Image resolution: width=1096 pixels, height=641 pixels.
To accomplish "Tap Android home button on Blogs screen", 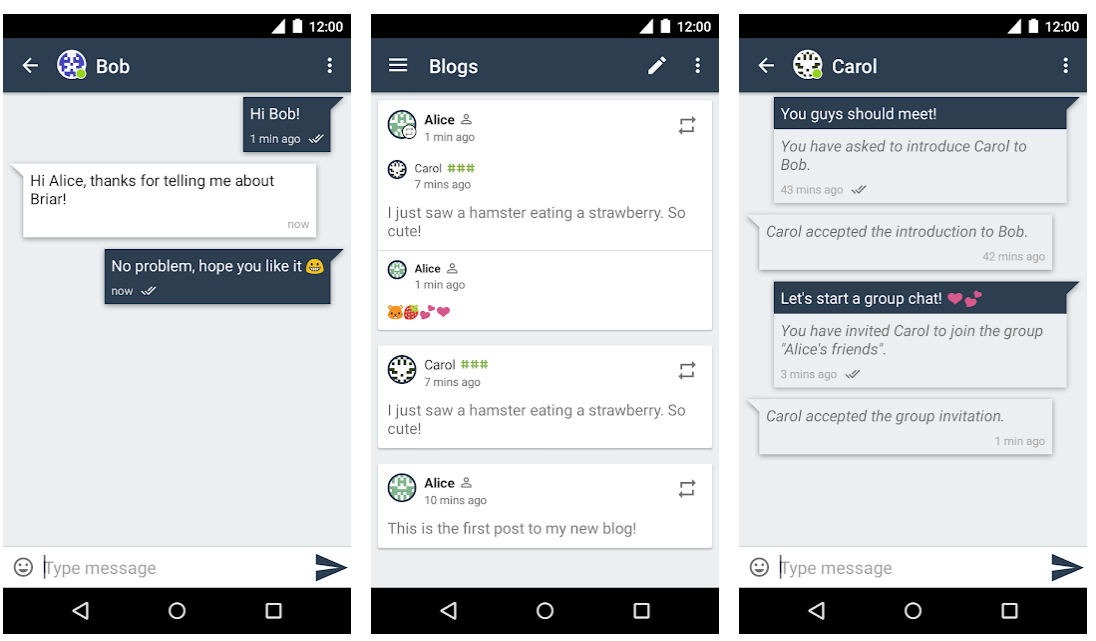I will 545,611.
